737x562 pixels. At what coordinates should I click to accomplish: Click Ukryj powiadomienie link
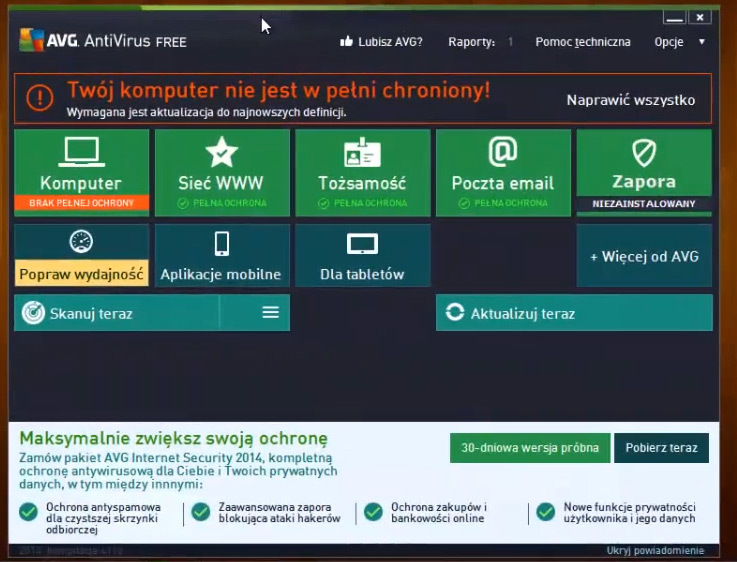[x=655, y=550]
